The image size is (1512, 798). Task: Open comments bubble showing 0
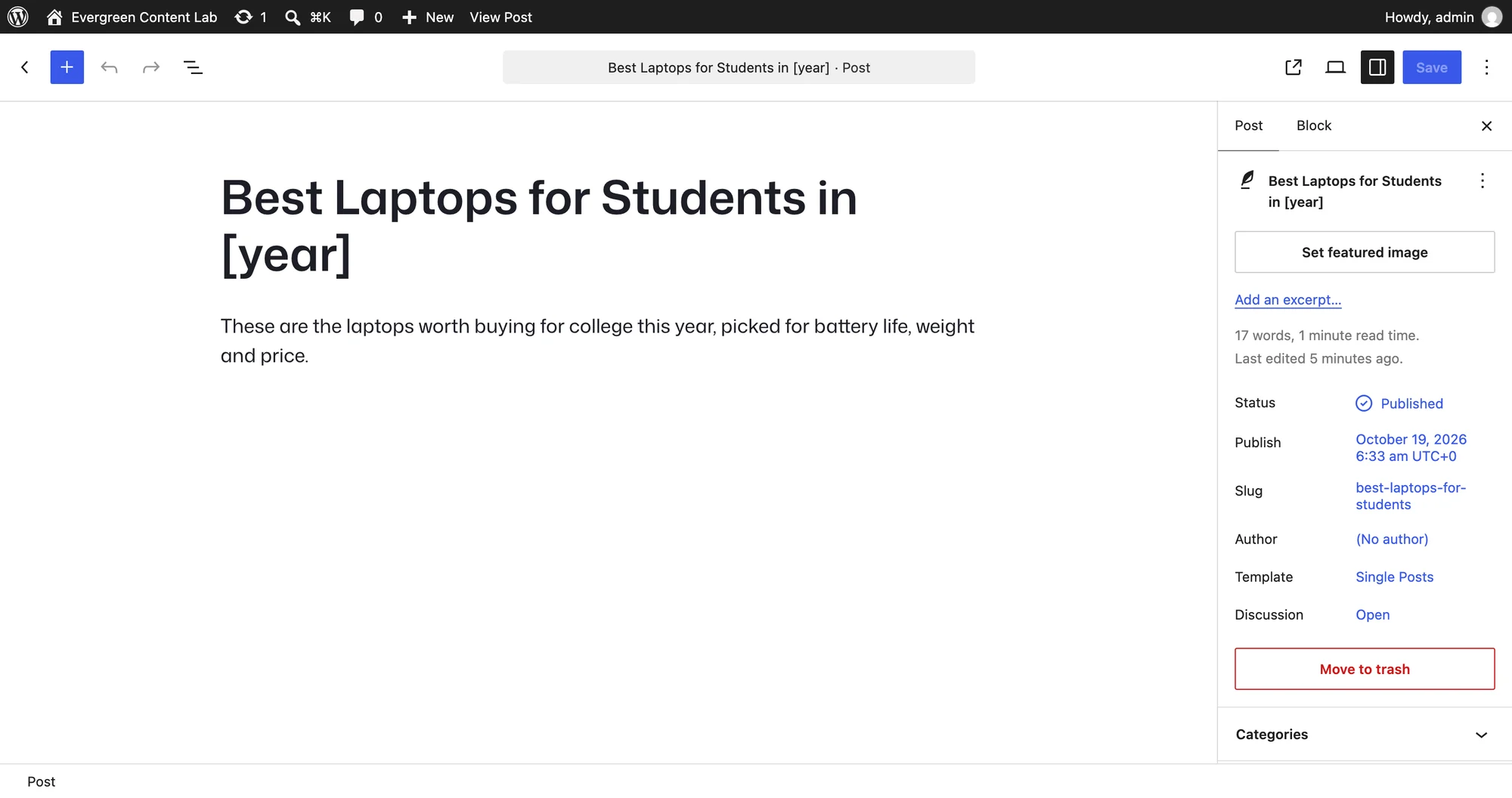pos(366,17)
